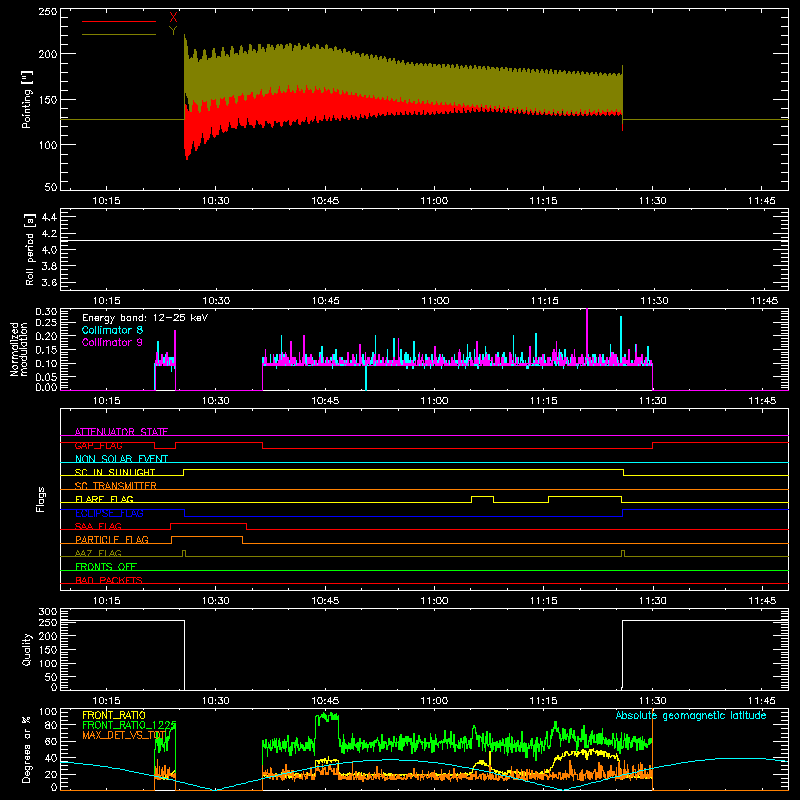This screenshot has height=800, width=800.
Task: Click the red X legend line
Action: click(119, 21)
